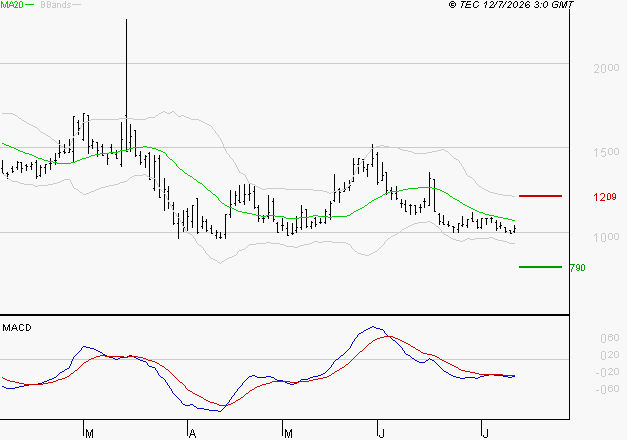
Task: Click the top of the tall price spike
Action: [126, 20]
